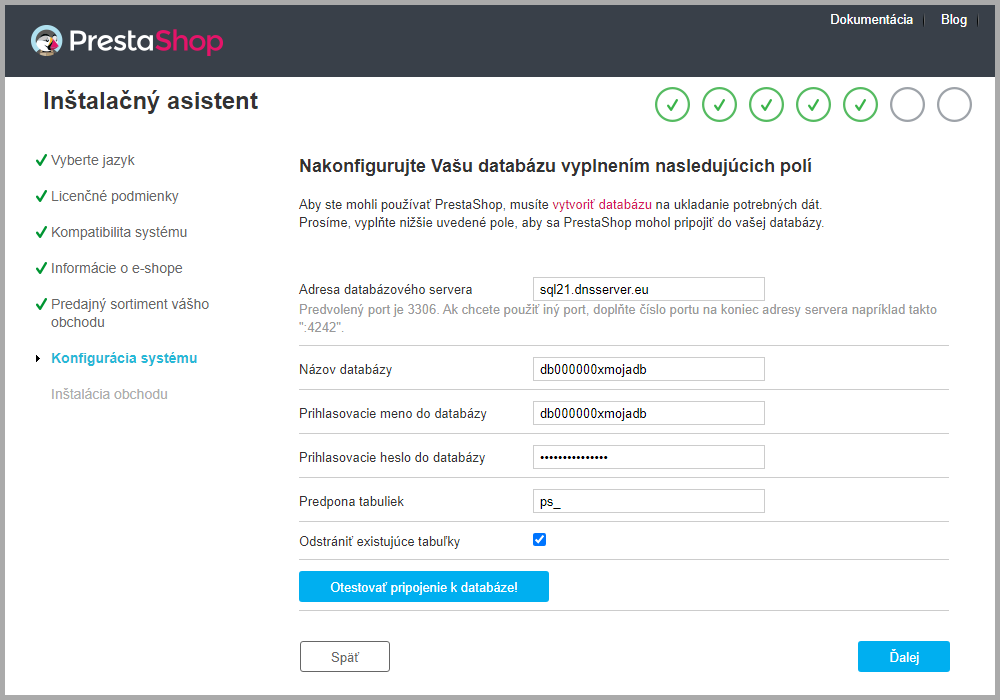Click the checkmark beside Informácie o e-shope
Image resolution: width=1000 pixels, height=700 pixels.
41,268
